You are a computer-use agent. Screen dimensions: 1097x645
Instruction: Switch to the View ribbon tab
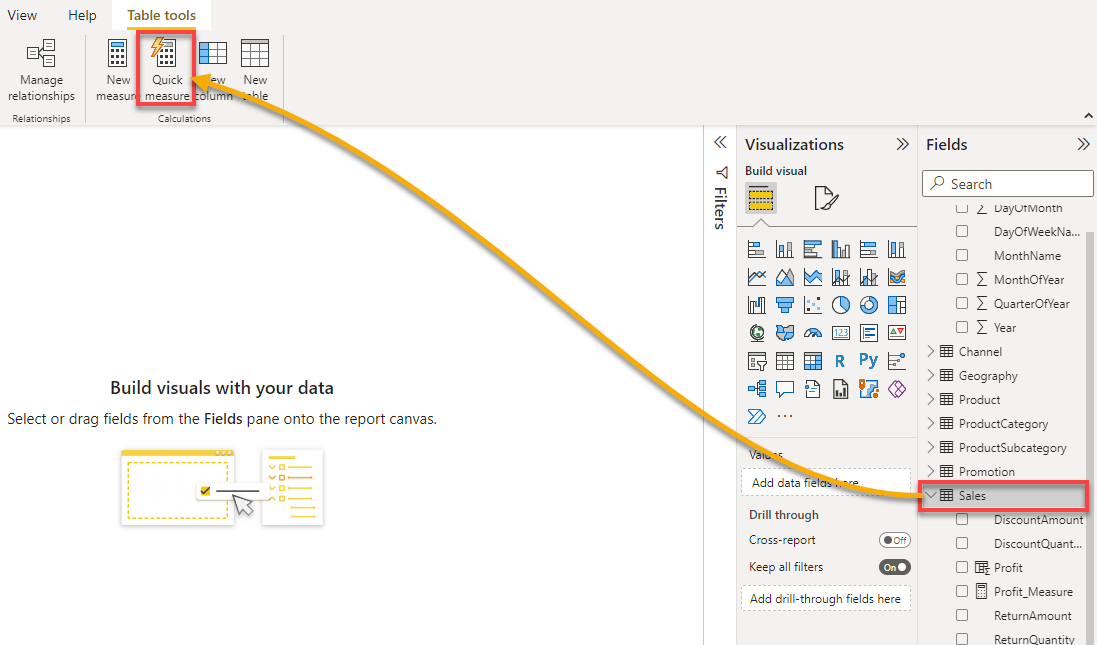[x=22, y=15]
